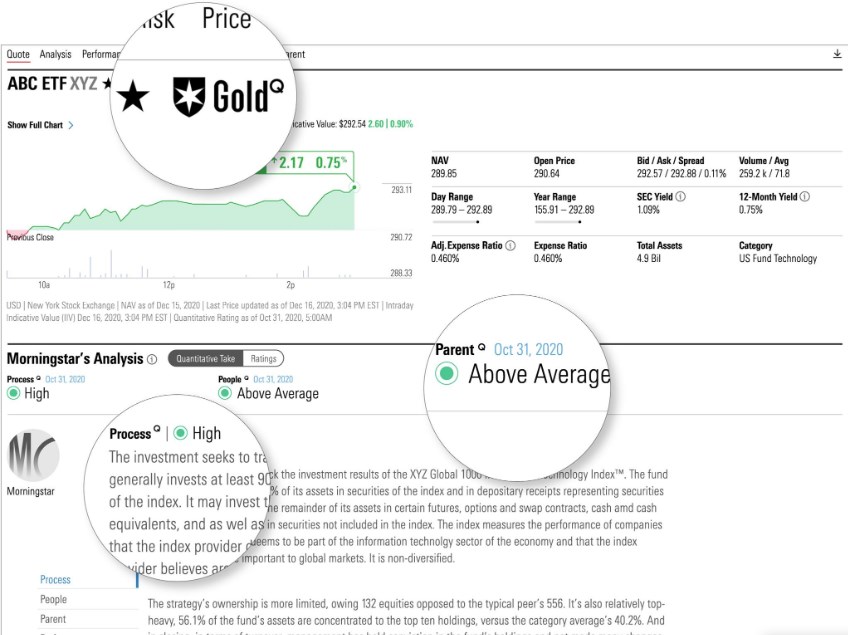848x635 pixels.
Task: Click the green People Above Average indicator
Action: click(225, 393)
